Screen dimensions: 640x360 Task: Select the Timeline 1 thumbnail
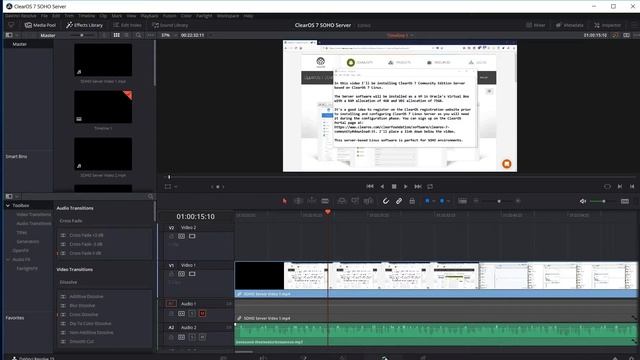103,107
